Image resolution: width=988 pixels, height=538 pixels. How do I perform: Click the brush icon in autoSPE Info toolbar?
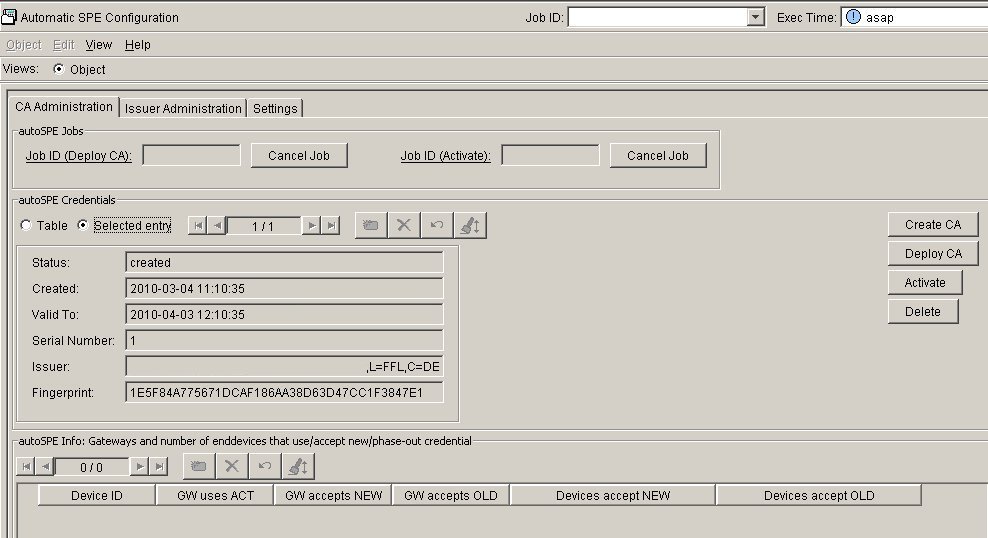[x=298, y=467]
